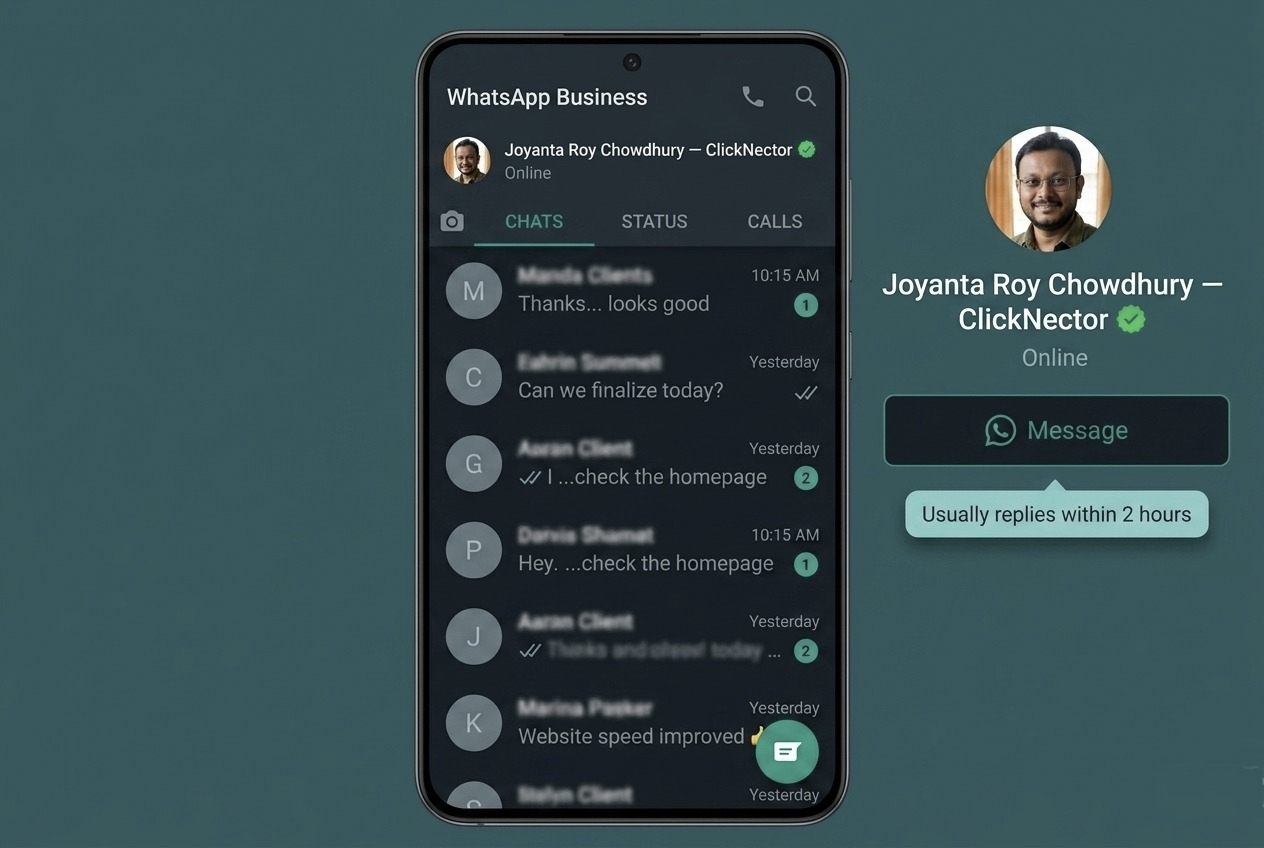1264x848 pixels.
Task: Click unread badge 2 on 'I ...check the homepage' chat
Action: point(806,478)
